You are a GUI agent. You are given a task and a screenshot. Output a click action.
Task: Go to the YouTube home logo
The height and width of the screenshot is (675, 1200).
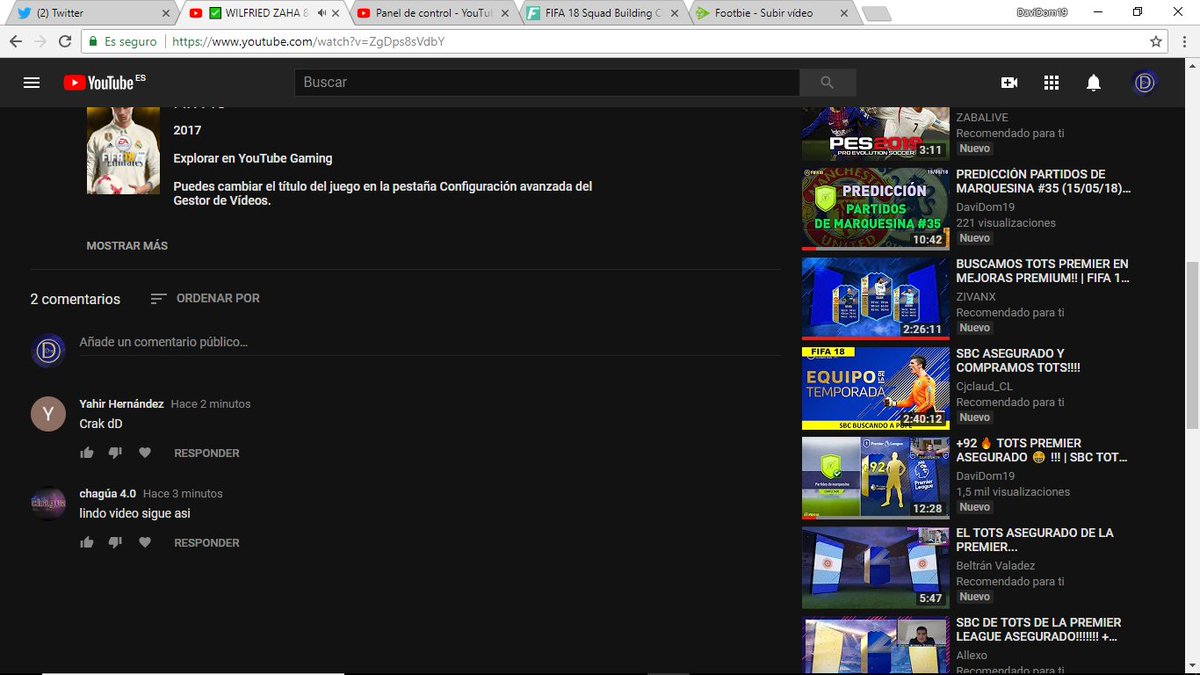point(104,83)
